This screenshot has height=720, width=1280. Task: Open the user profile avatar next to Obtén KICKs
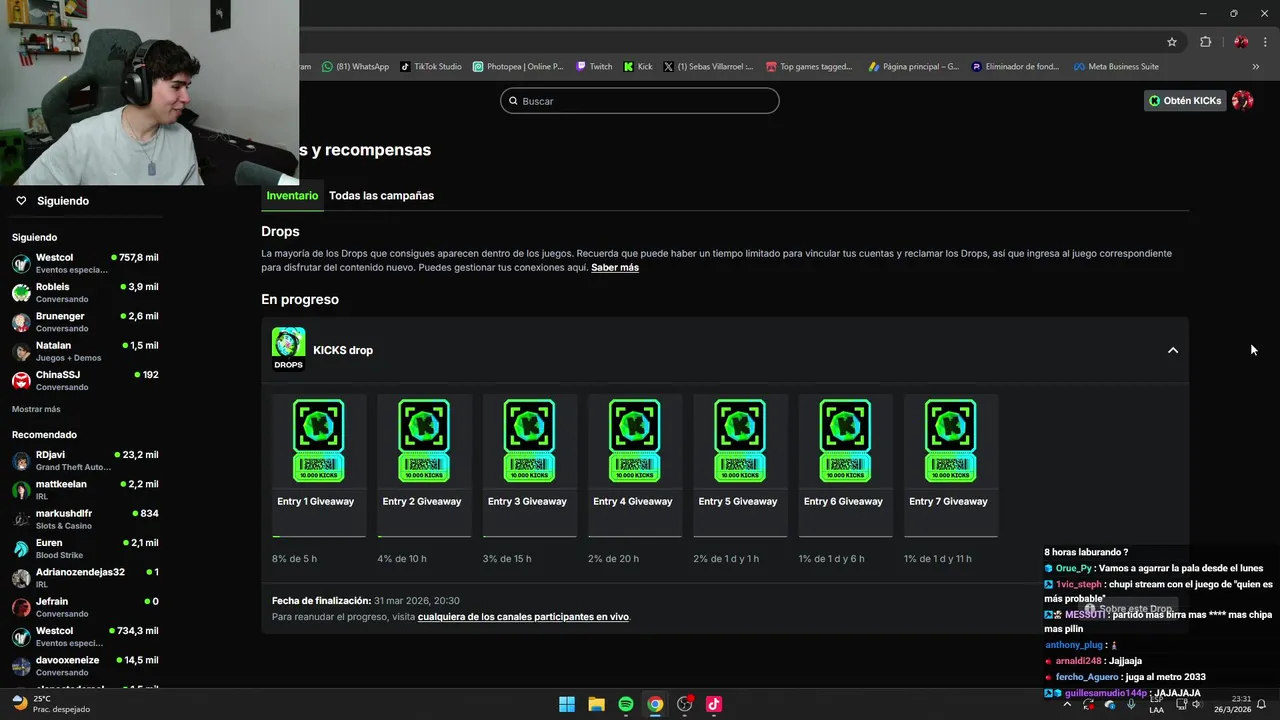coord(1242,100)
